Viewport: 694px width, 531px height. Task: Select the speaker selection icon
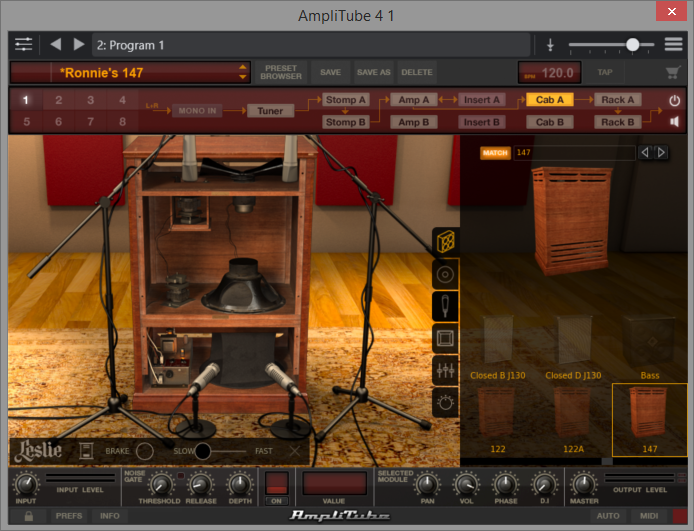coord(445,274)
